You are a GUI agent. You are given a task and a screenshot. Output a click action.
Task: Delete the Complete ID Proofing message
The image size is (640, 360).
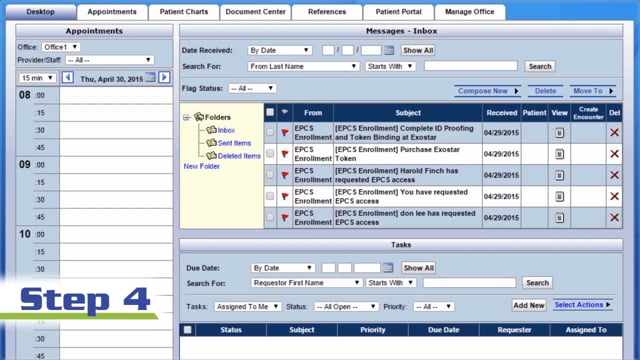(x=614, y=133)
